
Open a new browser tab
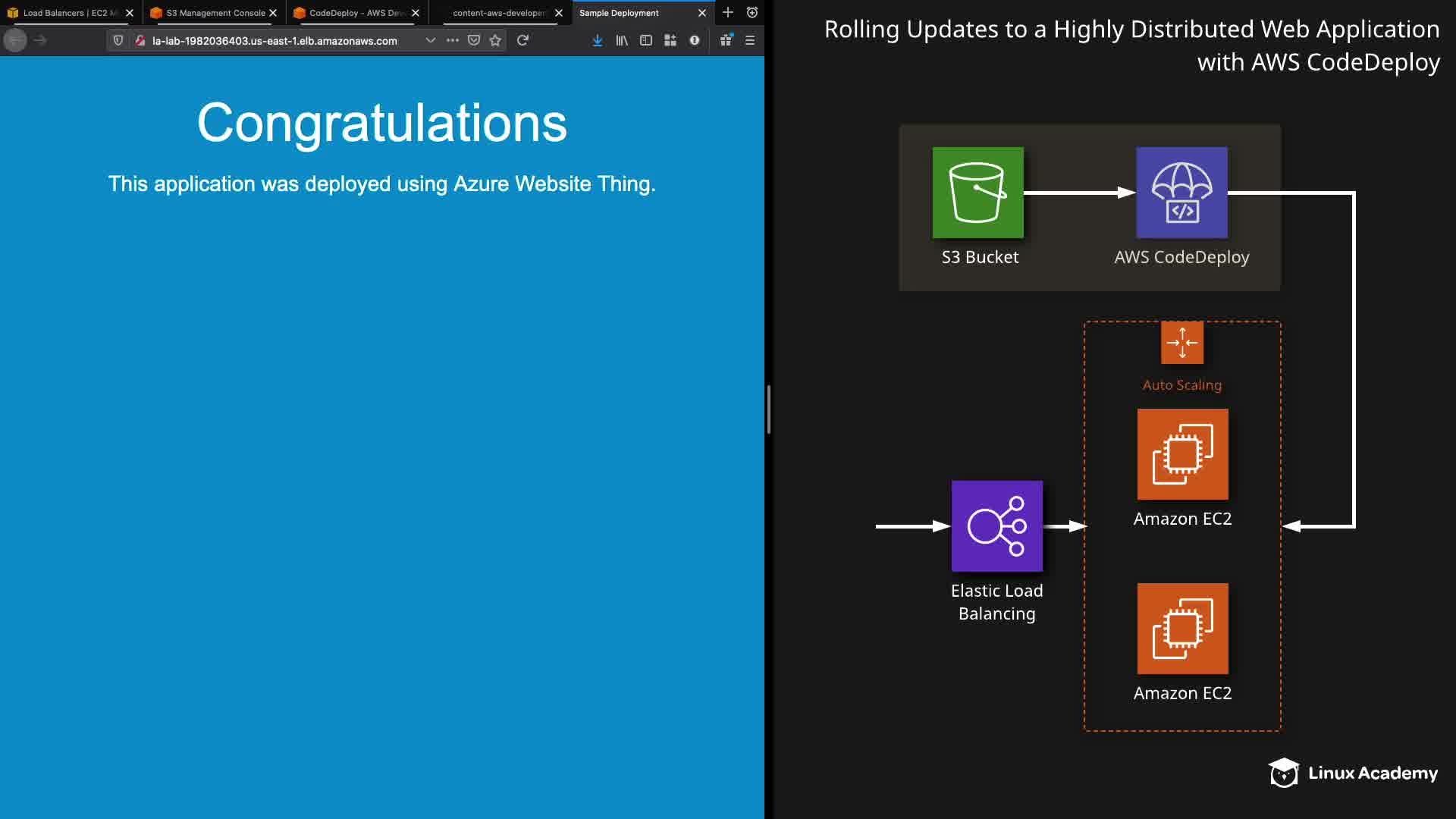[728, 12]
